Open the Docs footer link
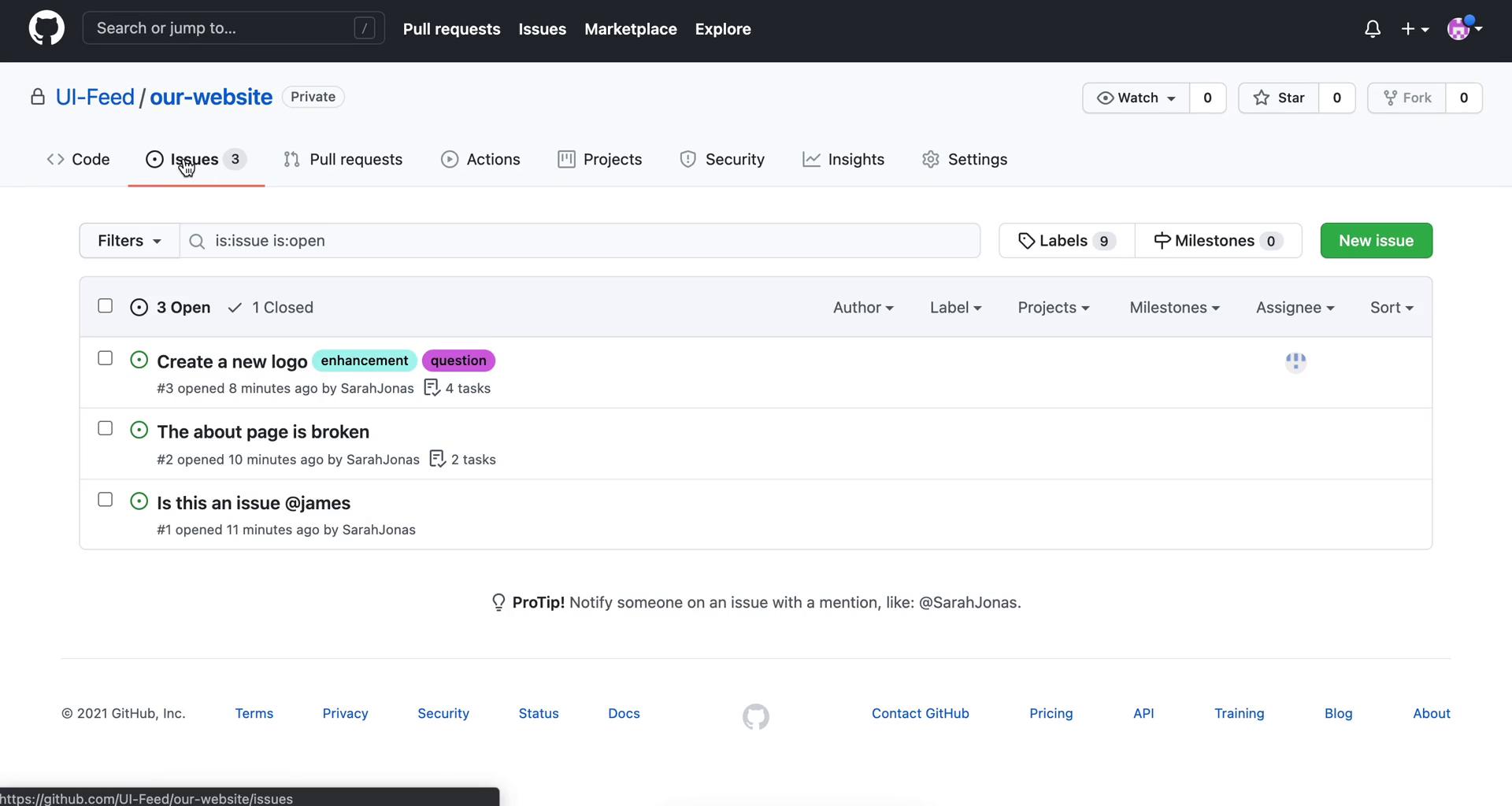 pos(624,713)
